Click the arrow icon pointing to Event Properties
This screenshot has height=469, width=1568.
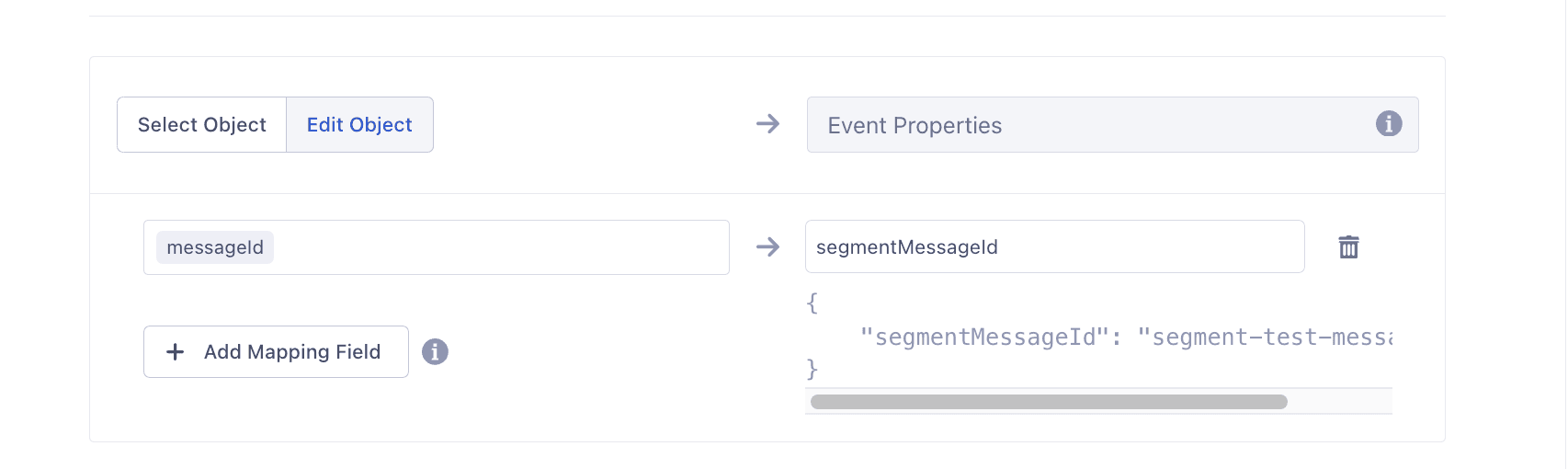tap(767, 123)
